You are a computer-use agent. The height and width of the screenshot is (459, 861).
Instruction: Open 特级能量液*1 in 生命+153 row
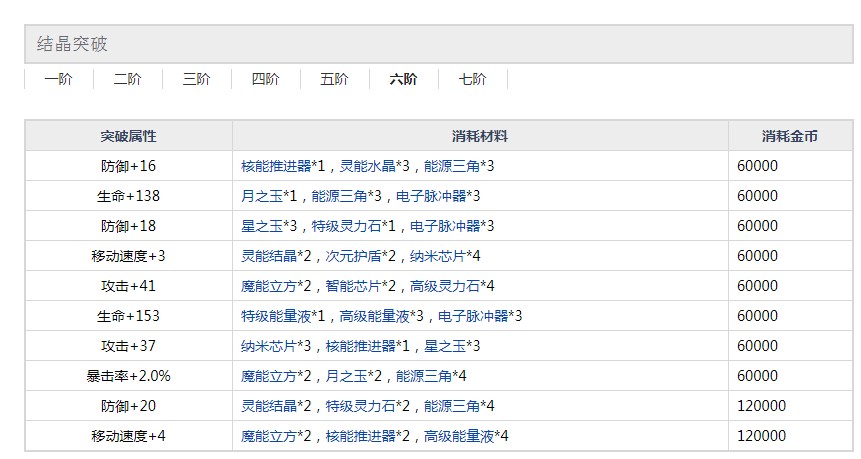285,316
